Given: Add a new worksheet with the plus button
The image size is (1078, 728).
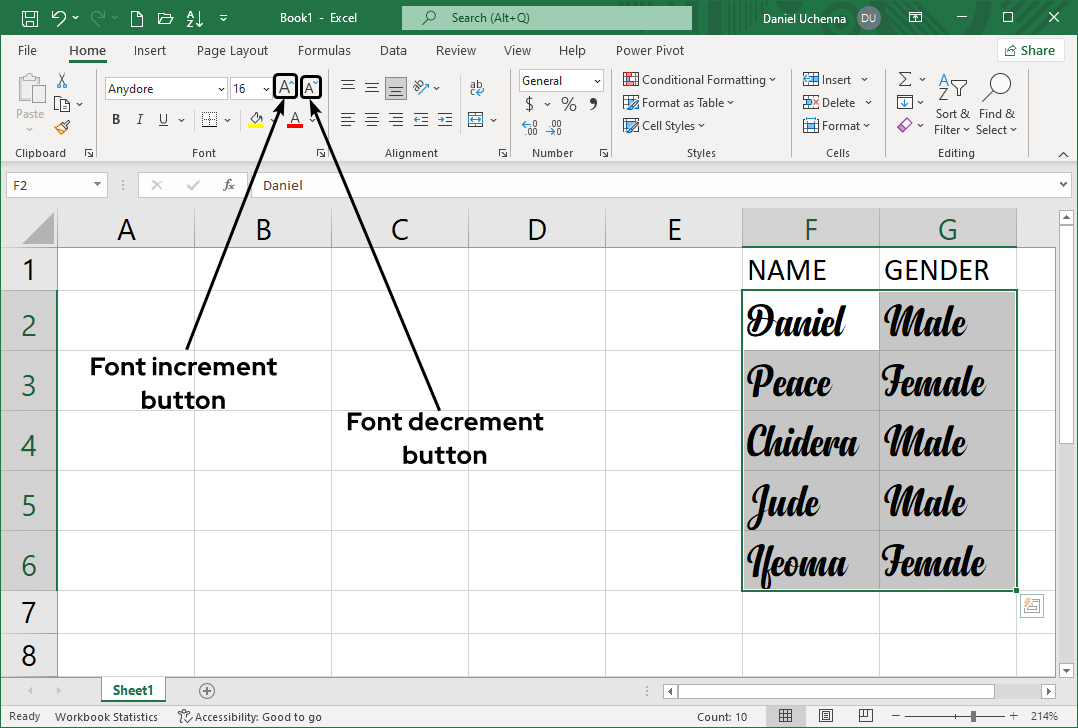Looking at the screenshot, I should (x=206, y=690).
